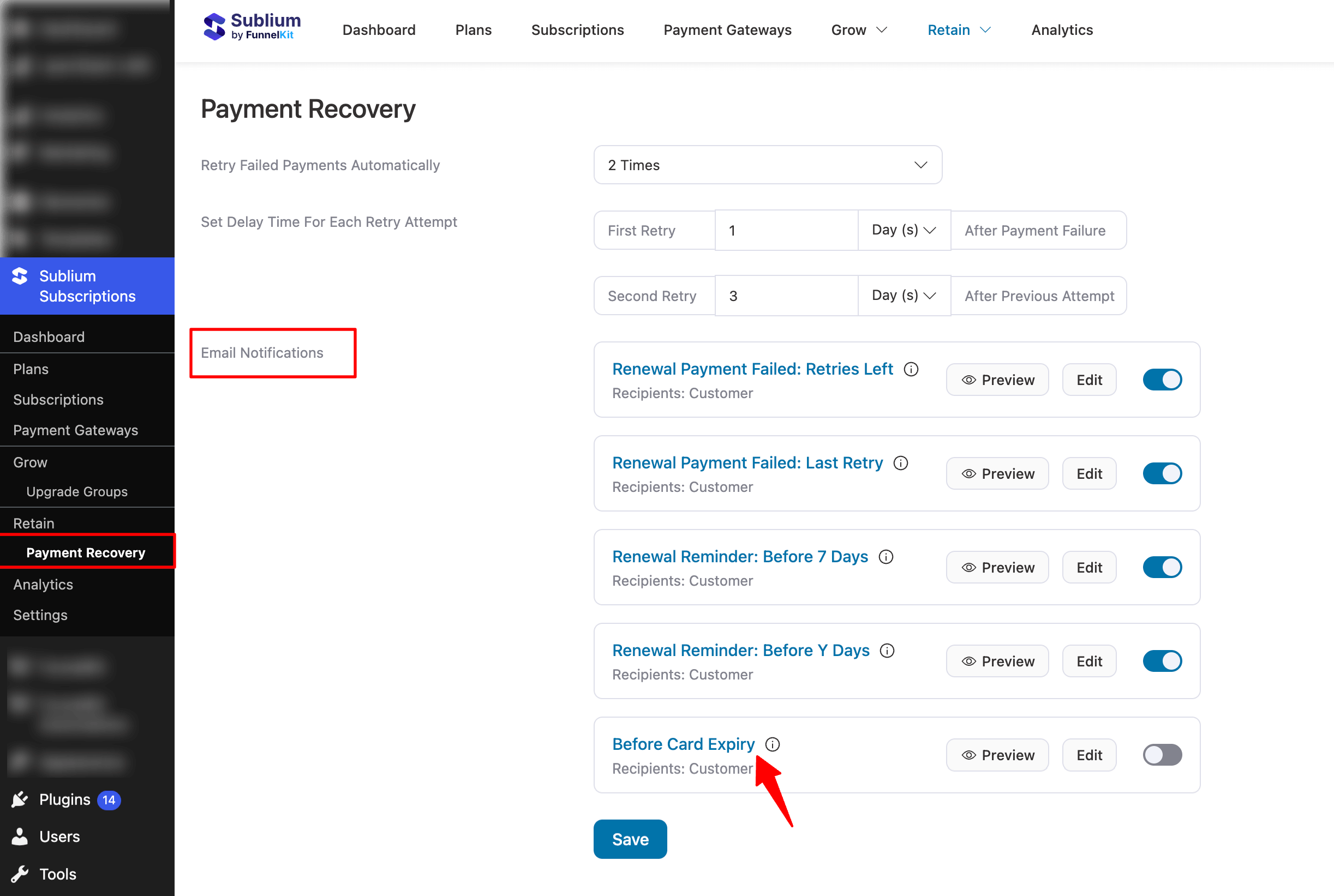Switch to the Subscriptions tab in header
Screen dimensions: 1334x896
point(577,29)
